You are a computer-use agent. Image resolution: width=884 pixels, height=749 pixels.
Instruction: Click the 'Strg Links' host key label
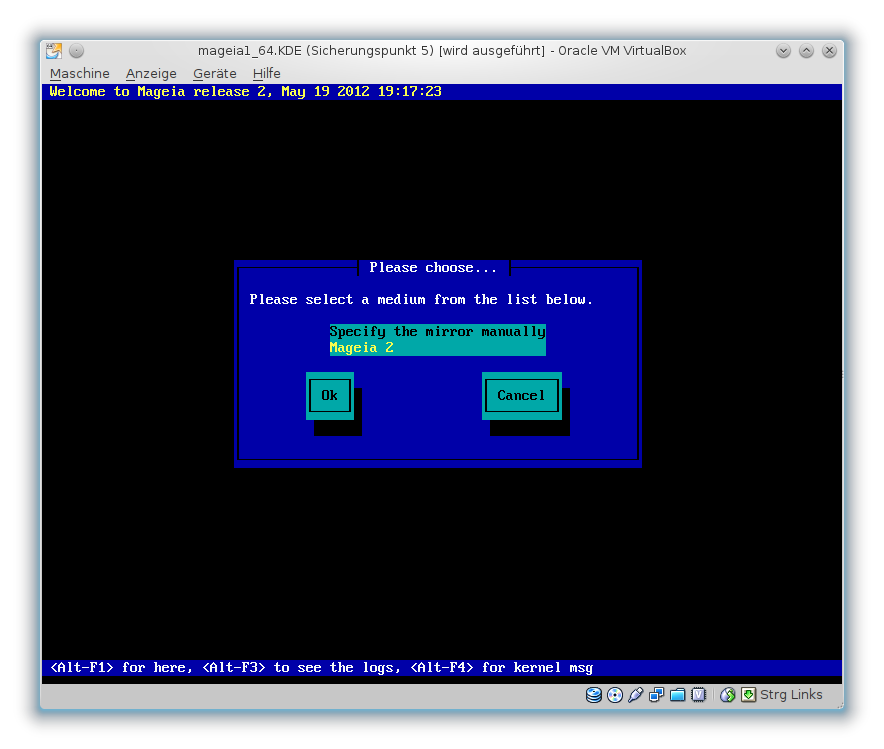pos(791,695)
